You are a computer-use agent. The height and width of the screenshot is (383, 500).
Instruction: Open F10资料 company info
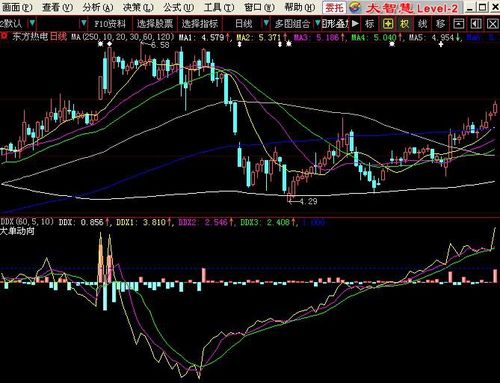pyautogui.click(x=110, y=24)
